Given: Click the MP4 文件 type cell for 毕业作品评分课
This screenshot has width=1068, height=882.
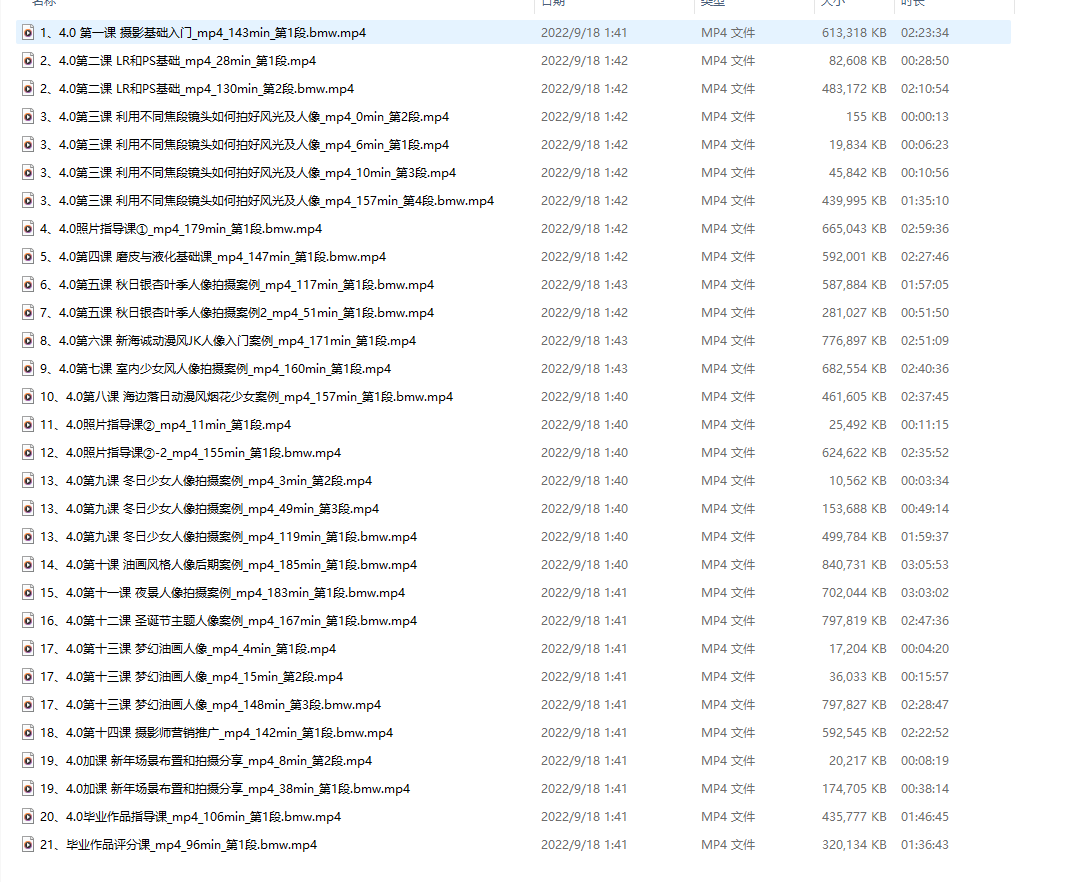Looking at the screenshot, I should point(728,845).
